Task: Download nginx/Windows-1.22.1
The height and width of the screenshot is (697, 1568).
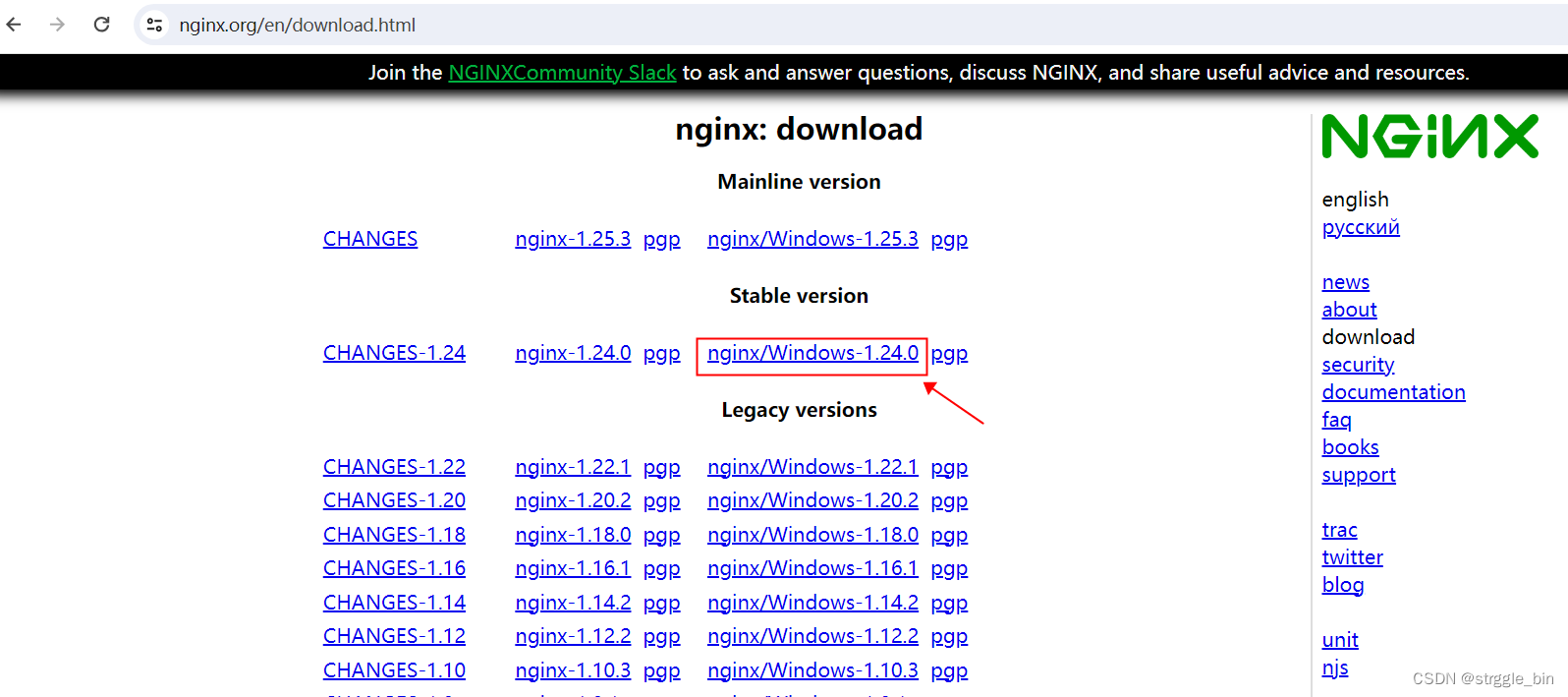Action: pos(812,467)
